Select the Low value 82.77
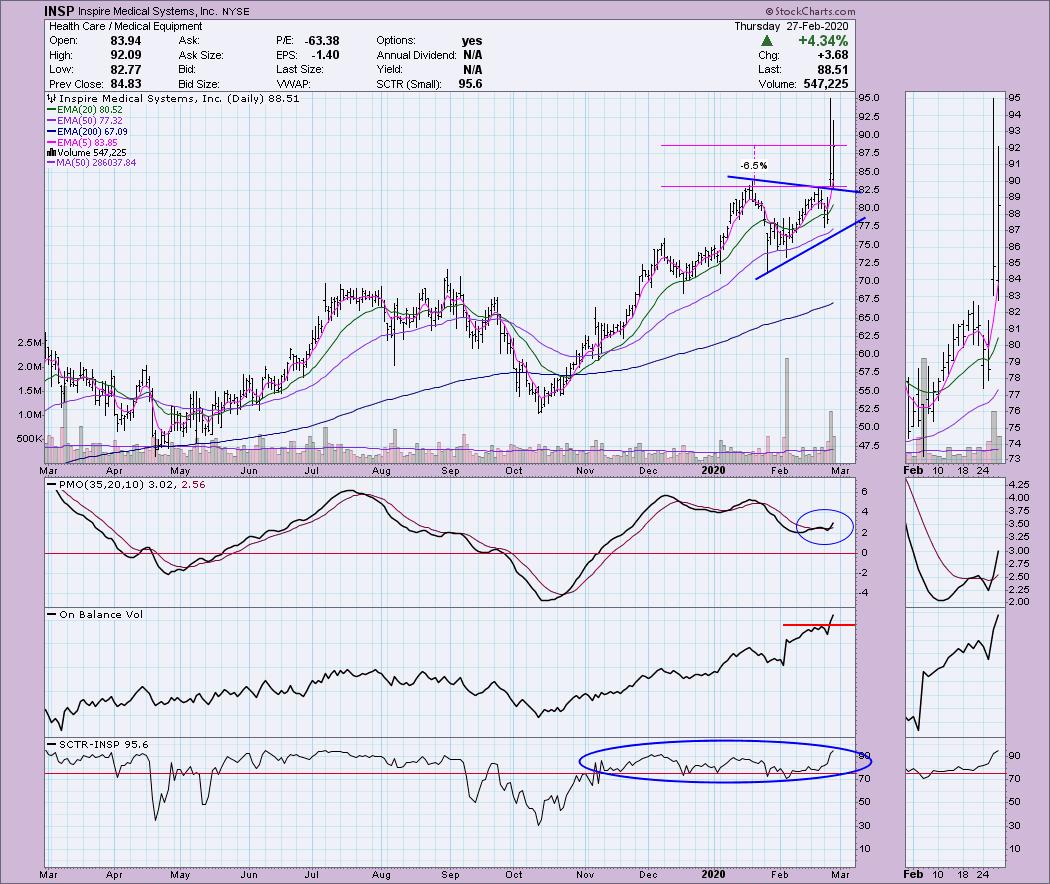Image resolution: width=1050 pixels, height=884 pixels. click(x=126, y=70)
